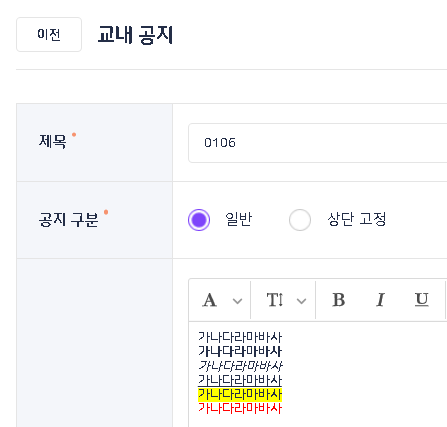Select the 상단 고정 radio button
The image size is (447, 427).
tap(300, 220)
